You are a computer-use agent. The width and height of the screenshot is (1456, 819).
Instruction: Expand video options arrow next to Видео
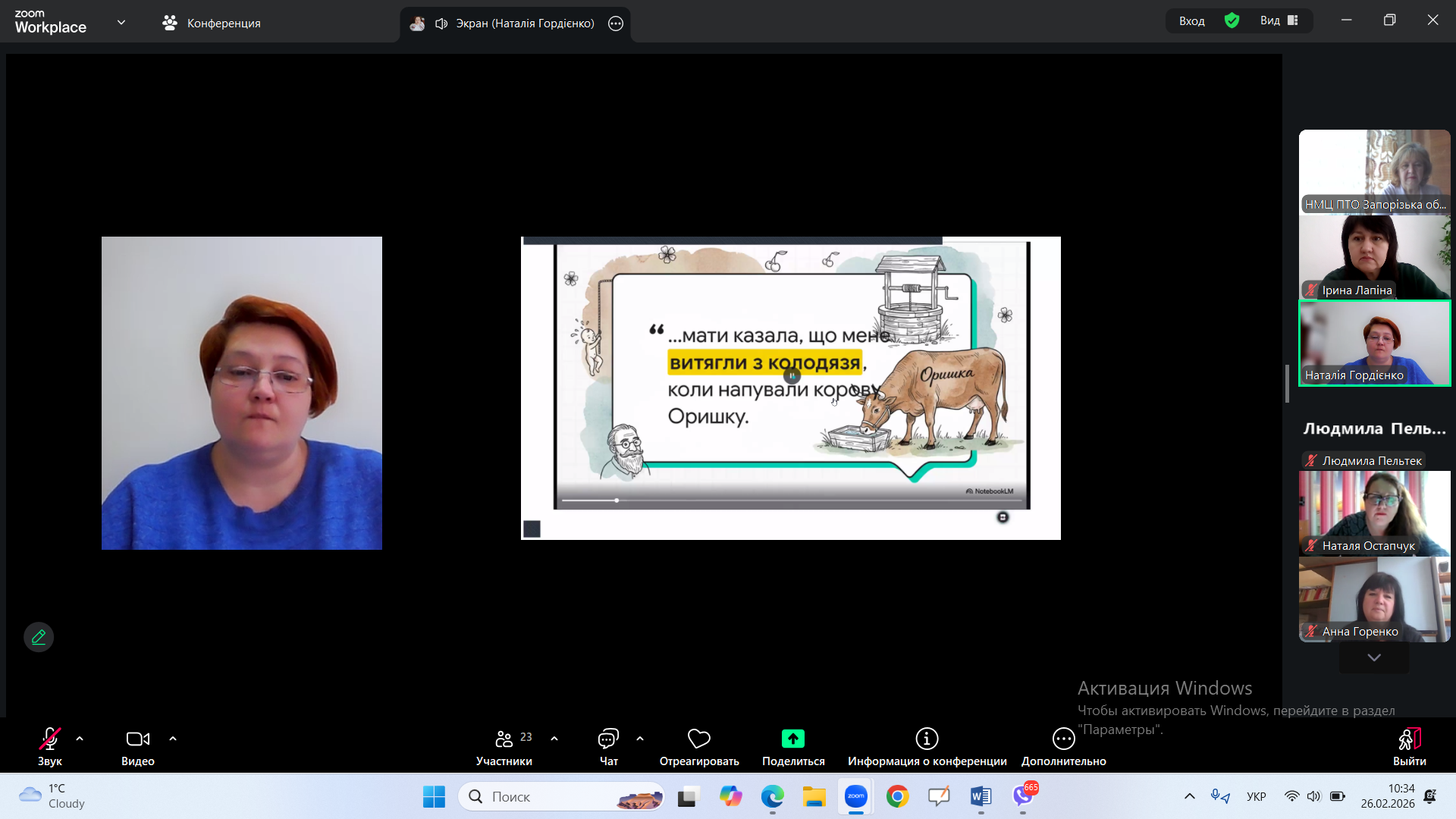click(x=173, y=739)
